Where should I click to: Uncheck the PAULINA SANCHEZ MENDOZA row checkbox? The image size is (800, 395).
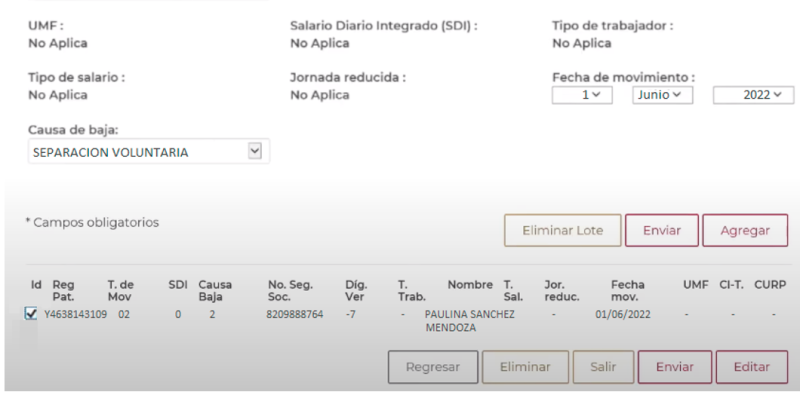[31, 314]
